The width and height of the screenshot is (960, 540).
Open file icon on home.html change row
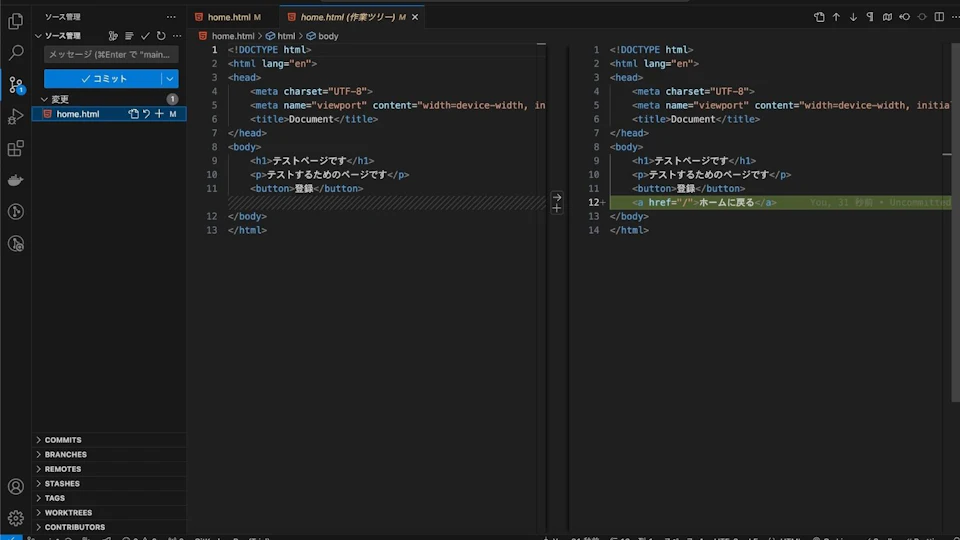click(133, 114)
